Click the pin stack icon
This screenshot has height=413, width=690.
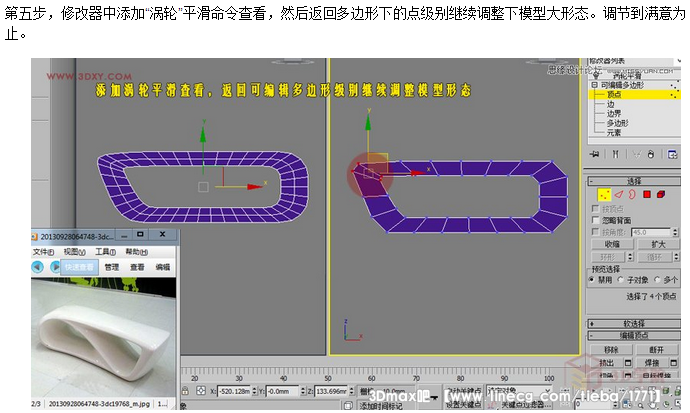(x=595, y=154)
